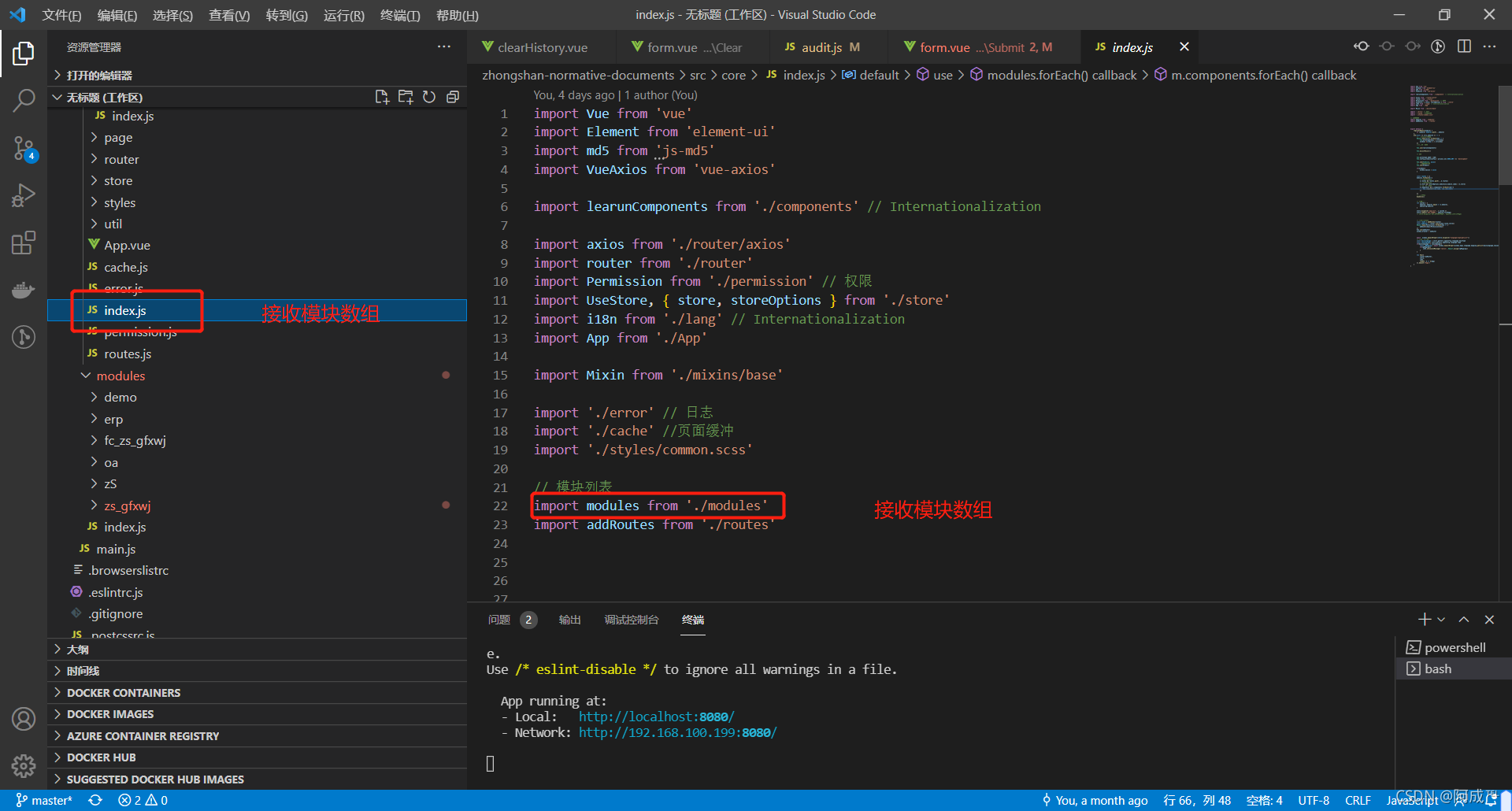Expand the page folder
This screenshot has width=1512, height=811.
tap(118, 138)
